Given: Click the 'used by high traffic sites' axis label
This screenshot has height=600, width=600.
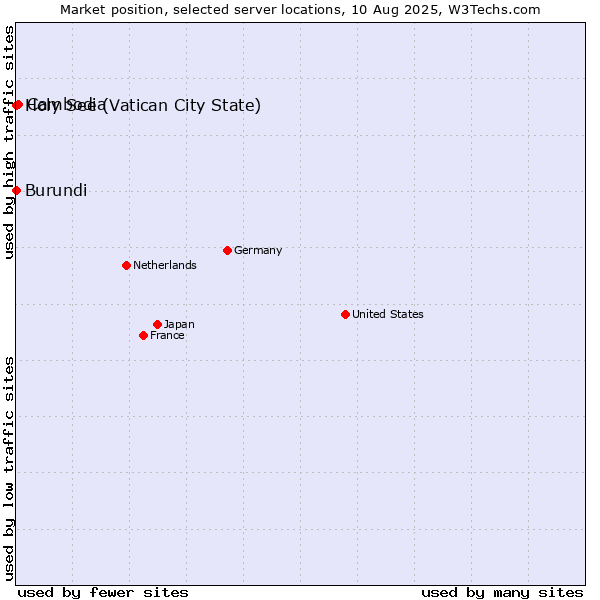Looking at the screenshot, I should [x=8, y=142].
